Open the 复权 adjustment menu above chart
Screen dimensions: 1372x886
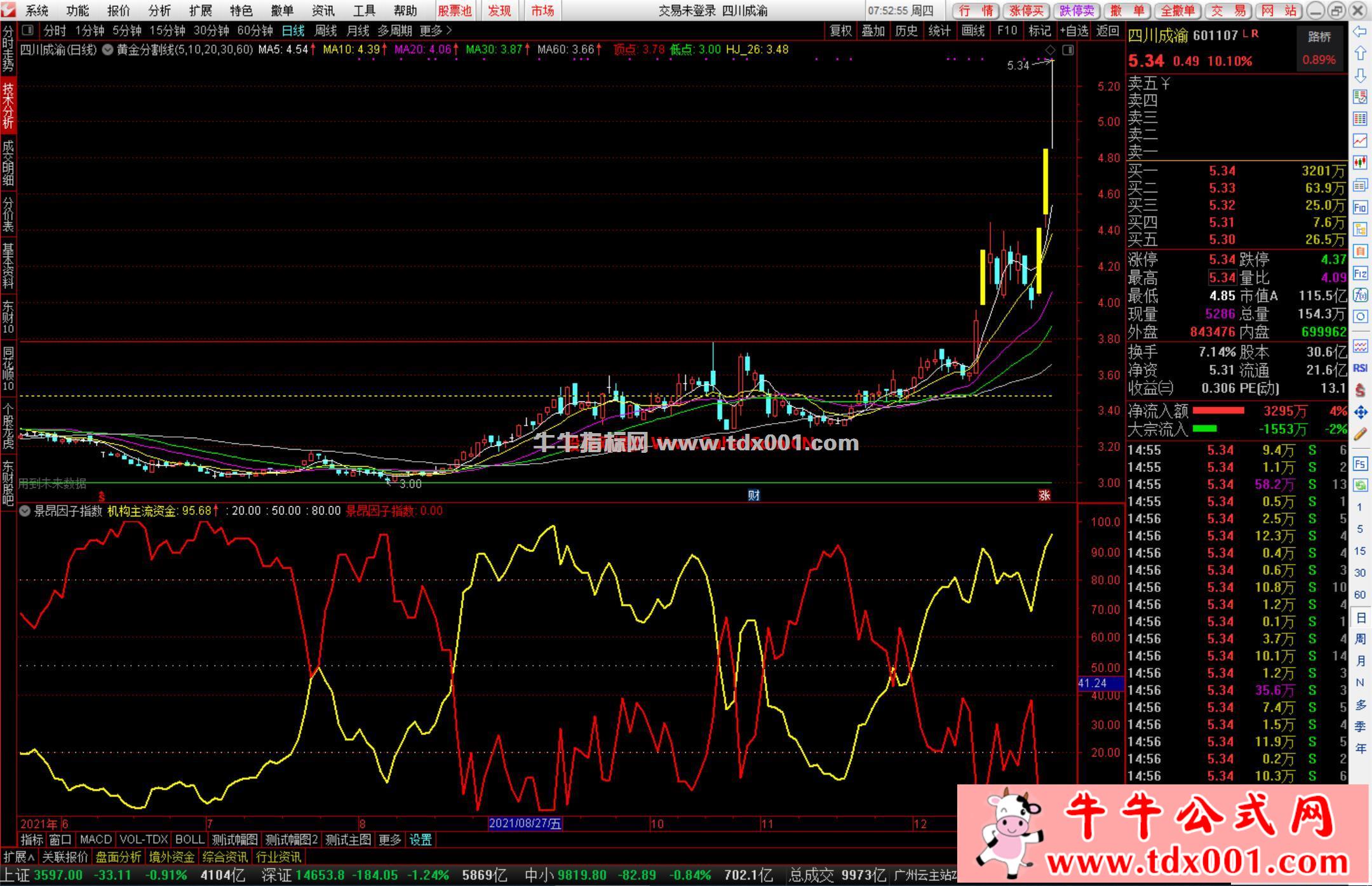(840, 30)
